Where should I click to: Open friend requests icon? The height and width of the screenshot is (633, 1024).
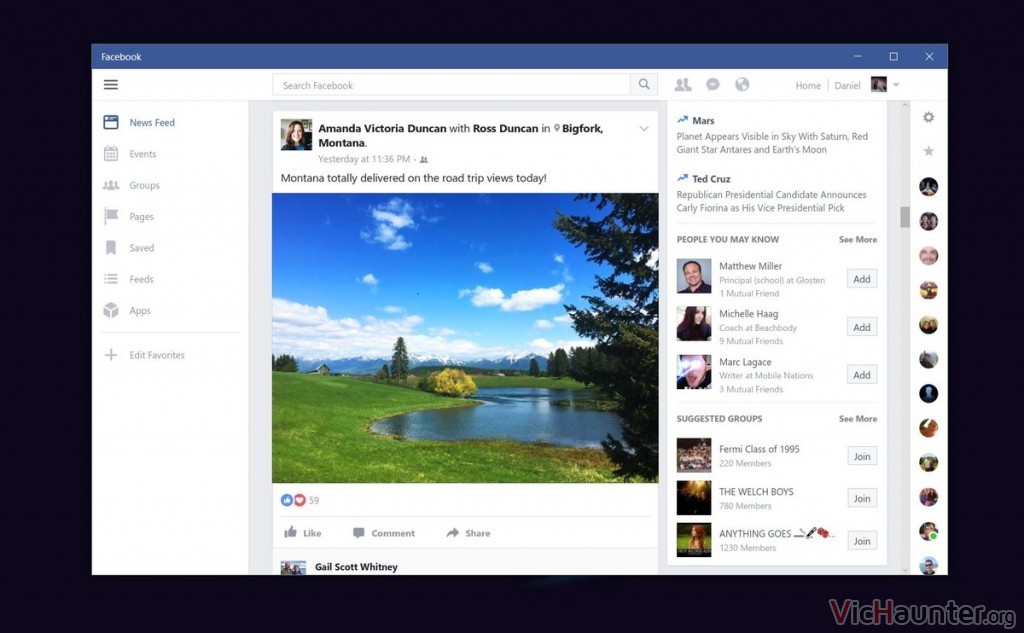click(x=683, y=84)
